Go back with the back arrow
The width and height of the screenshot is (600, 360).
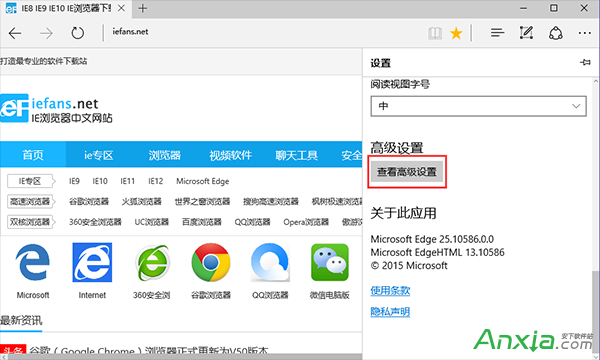click(15, 33)
